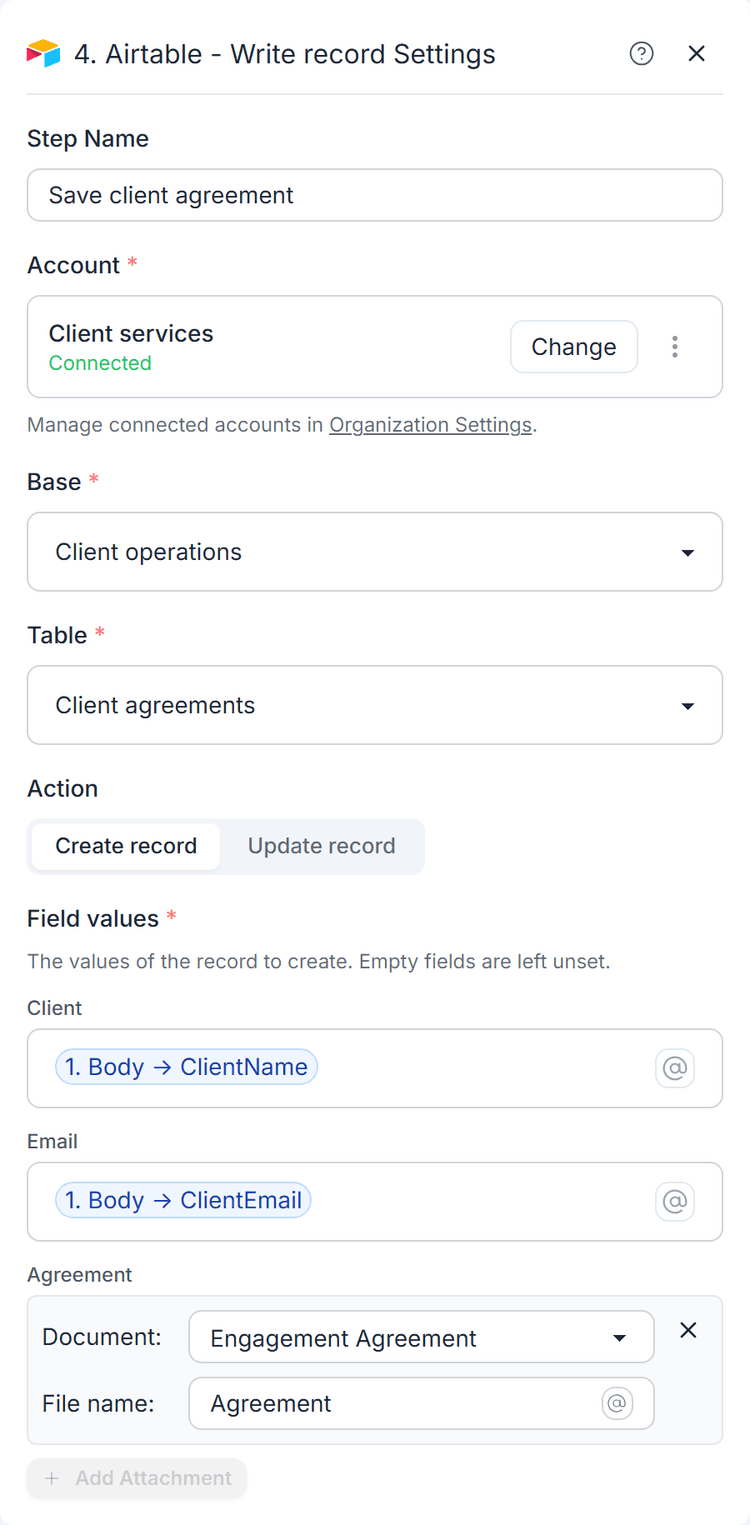Click the Client field input area
This screenshot has height=1525, width=750.
375,1068
